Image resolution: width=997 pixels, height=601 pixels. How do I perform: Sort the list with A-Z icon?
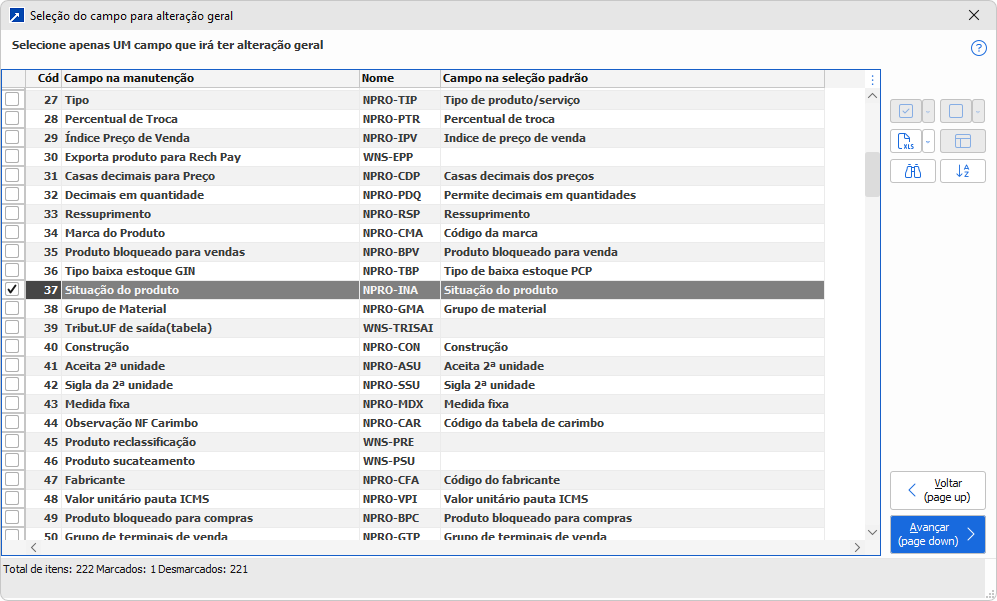[x=962, y=171]
